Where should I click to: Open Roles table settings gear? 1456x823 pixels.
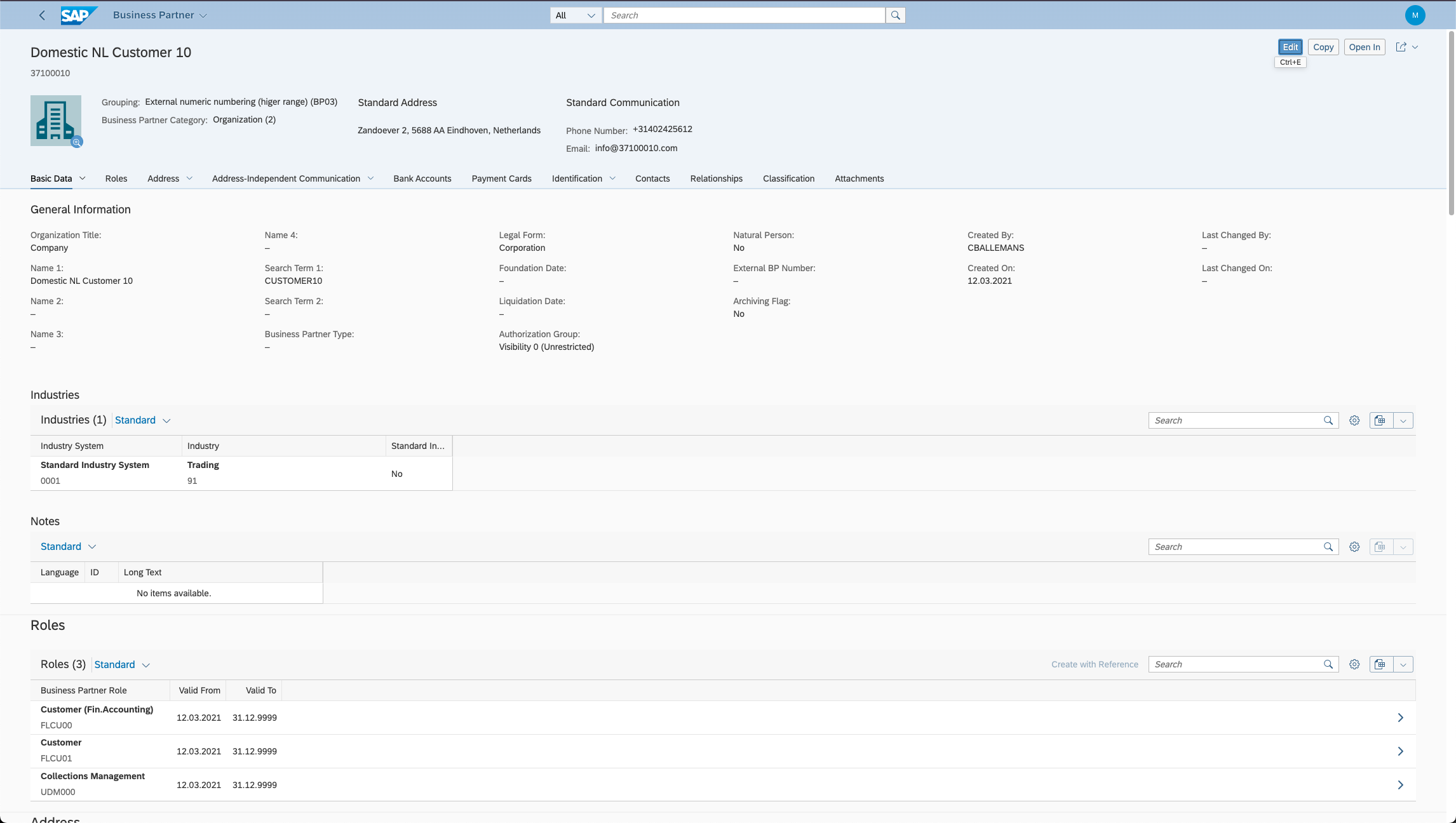tap(1354, 664)
